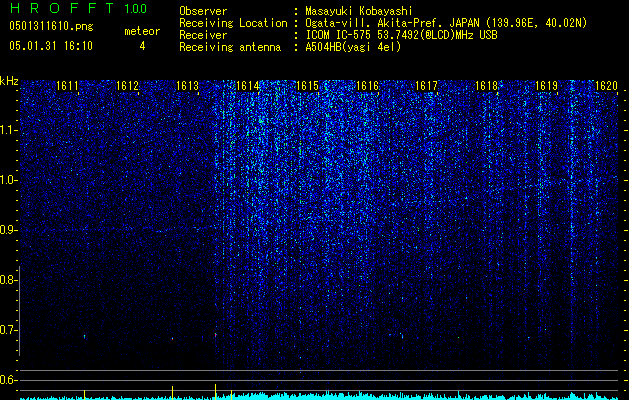Click the Receiving antenna label
This screenshot has height=400, width=629.
point(230,47)
